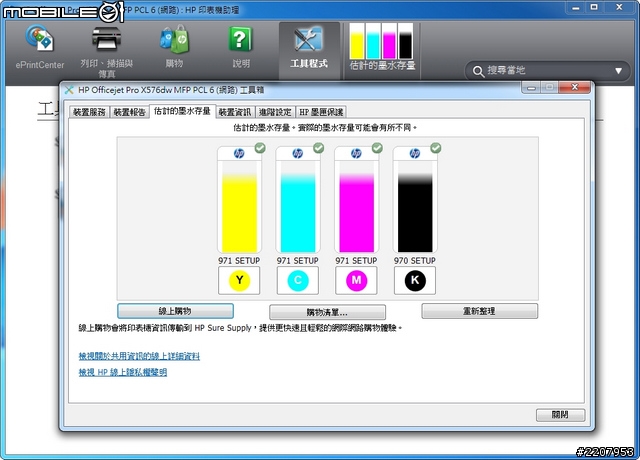Close the HP 印表機助理 main window
Image resolution: width=640 pixels, height=460 pixels.
pyautogui.click(x=619, y=7)
